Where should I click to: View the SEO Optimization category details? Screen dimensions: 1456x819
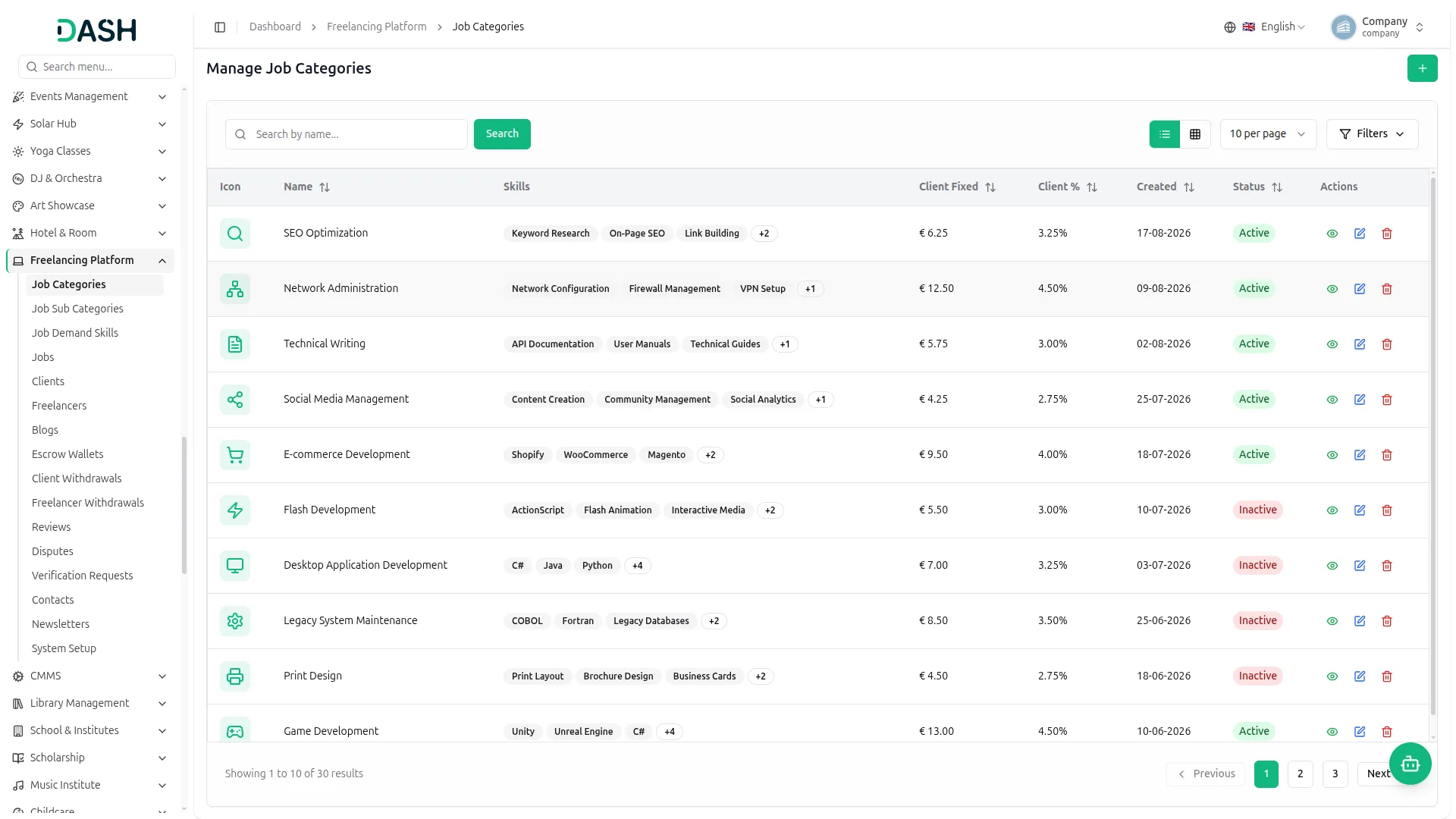pos(1332,234)
